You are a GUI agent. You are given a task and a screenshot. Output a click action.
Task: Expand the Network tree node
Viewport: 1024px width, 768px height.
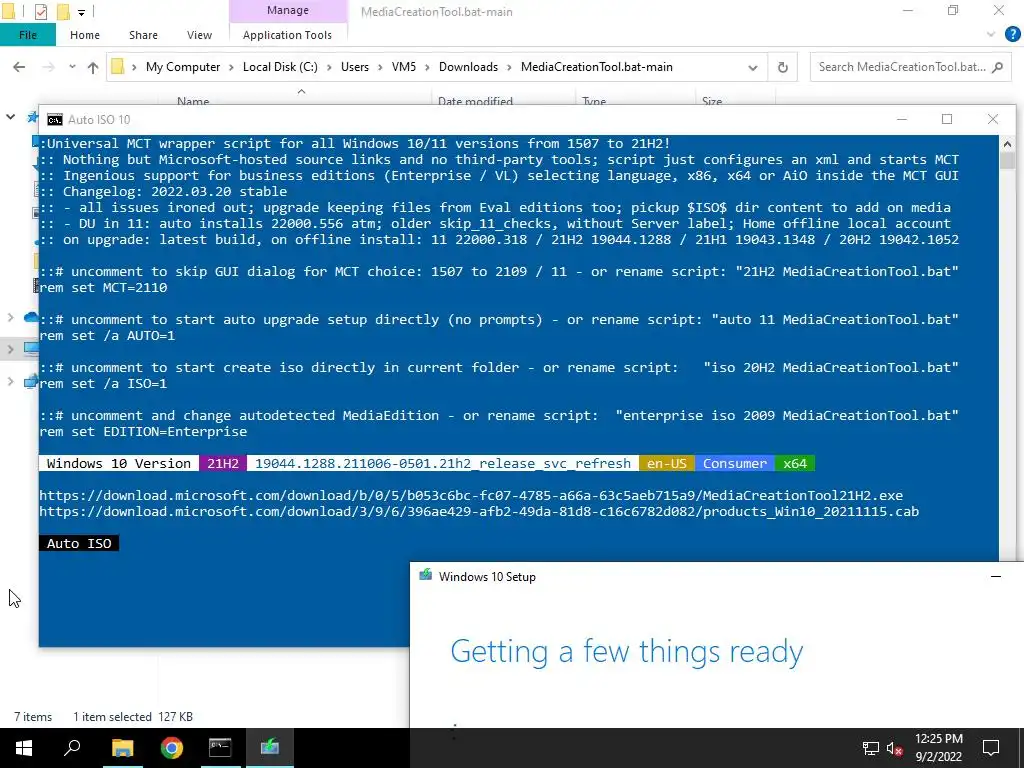tap(10, 381)
